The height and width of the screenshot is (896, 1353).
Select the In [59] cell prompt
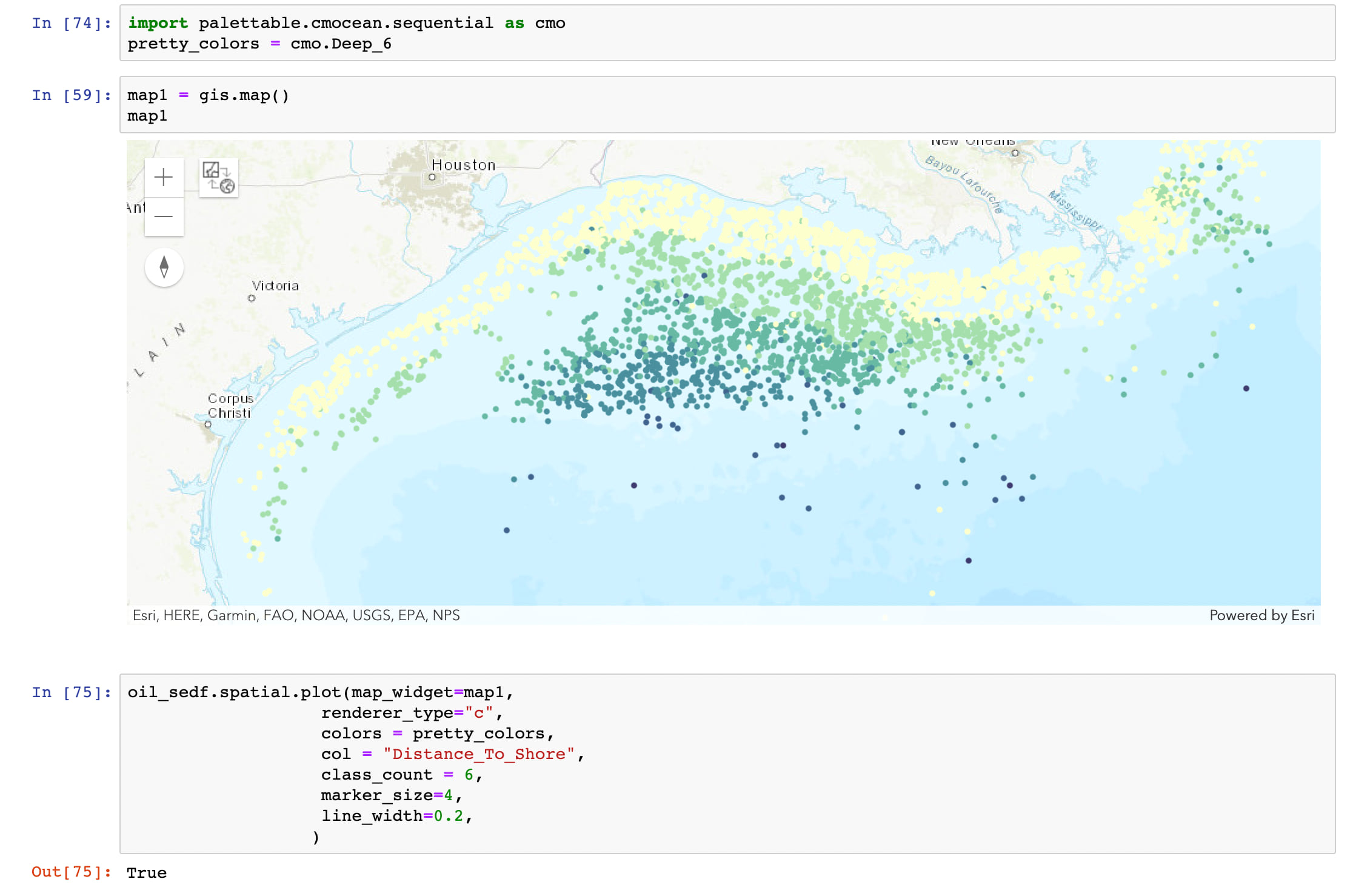coord(72,95)
